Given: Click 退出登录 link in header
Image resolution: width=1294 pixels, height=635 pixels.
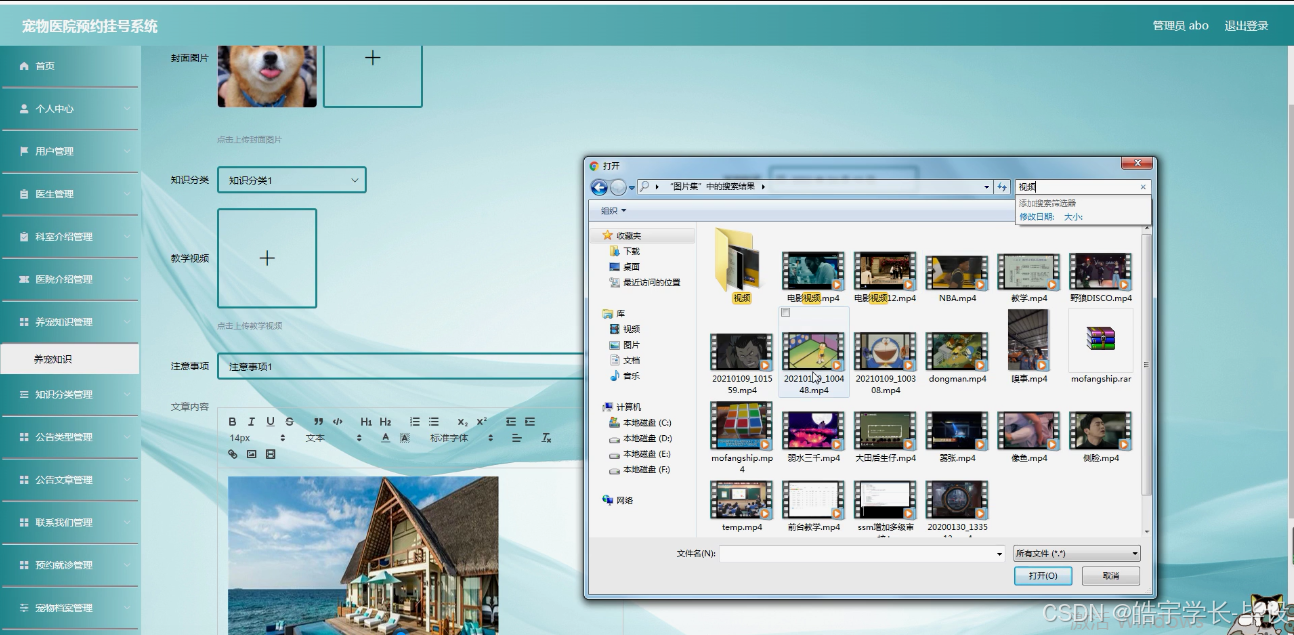Looking at the screenshot, I should 1246,26.
